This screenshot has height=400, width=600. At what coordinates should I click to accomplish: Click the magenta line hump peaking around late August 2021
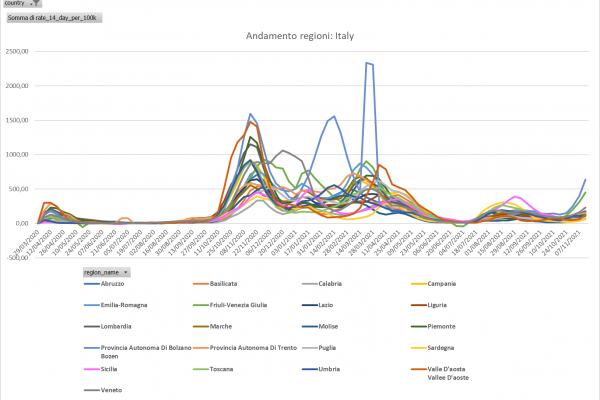click(x=515, y=196)
